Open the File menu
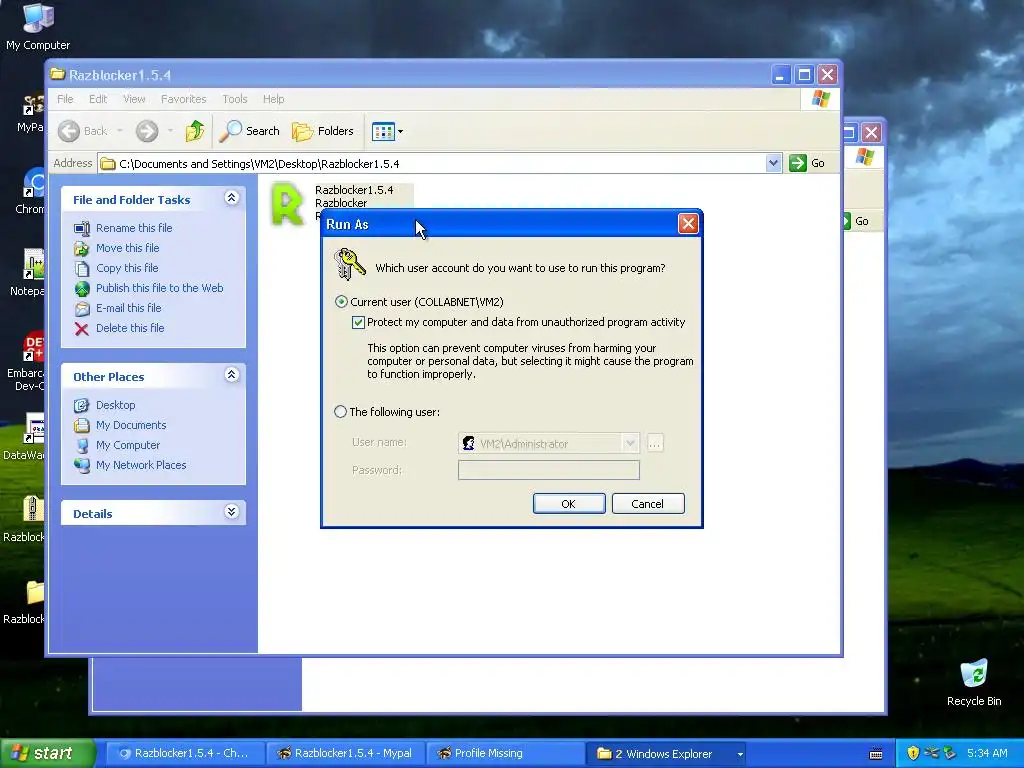Viewport: 1024px width, 768px height. [x=65, y=99]
